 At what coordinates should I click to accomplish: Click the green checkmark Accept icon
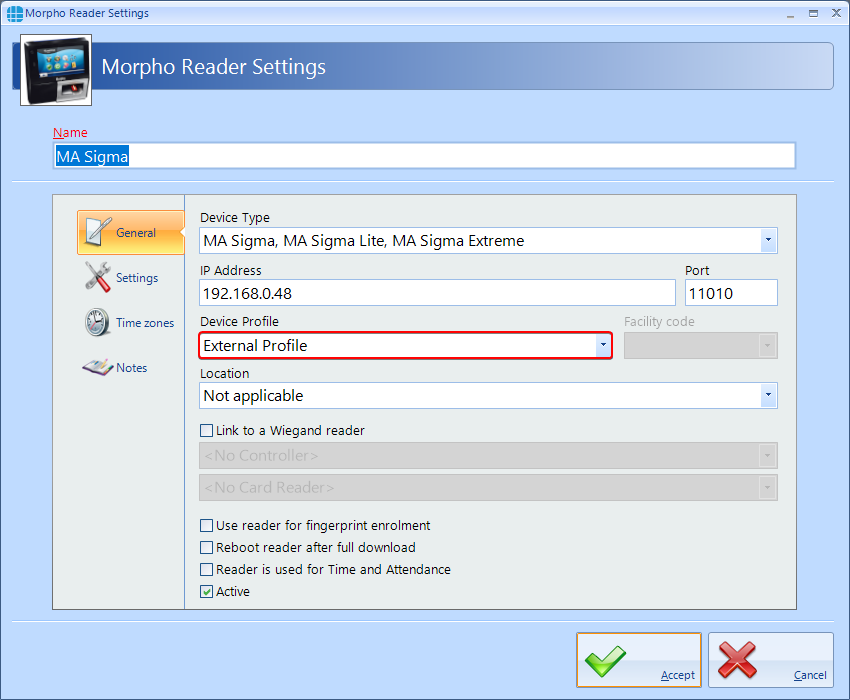pos(605,661)
